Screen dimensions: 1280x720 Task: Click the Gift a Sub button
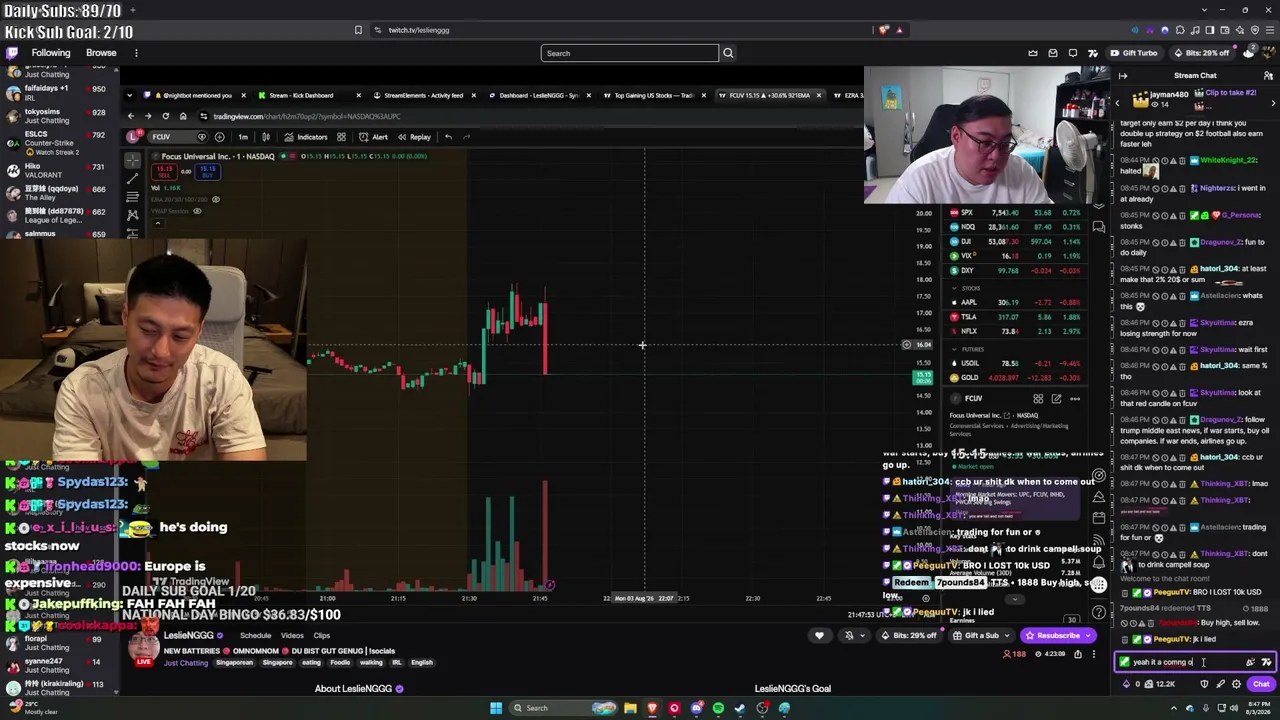976,635
